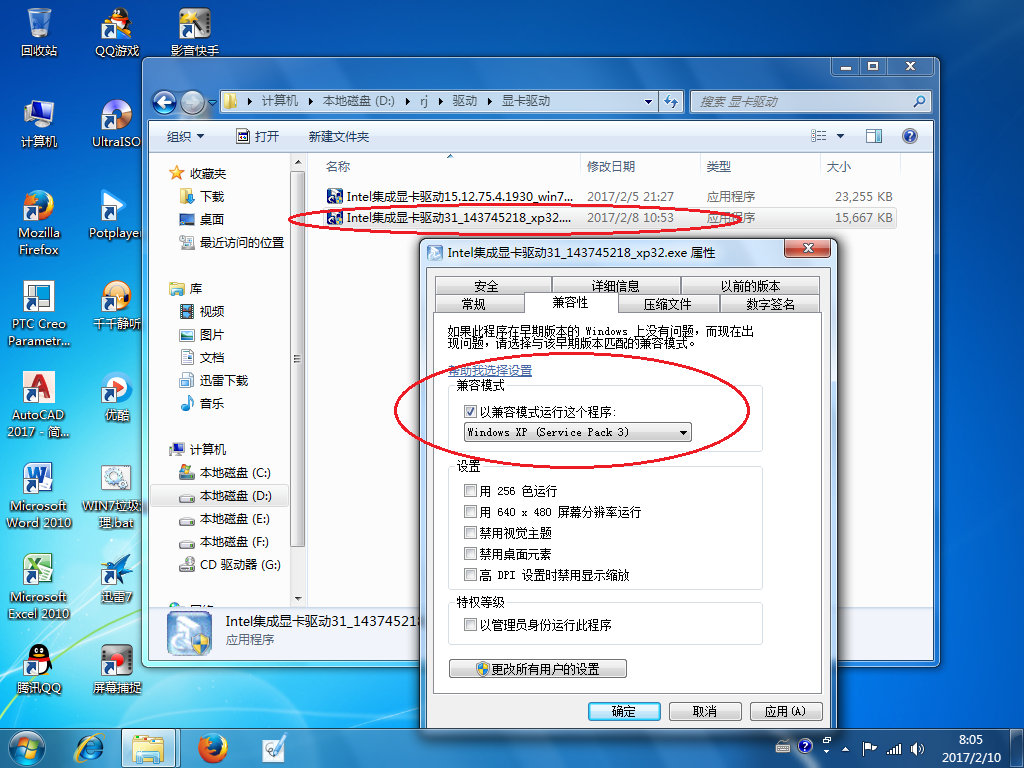Switch to the 压缩文件 tab

(x=667, y=304)
